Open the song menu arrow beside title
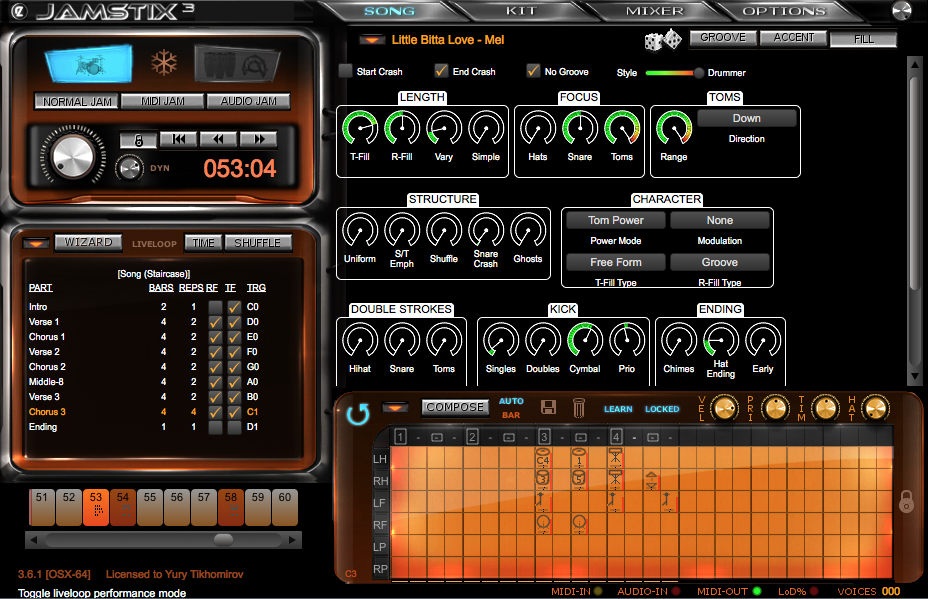The image size is (928, 599). [x=372, y=40]
